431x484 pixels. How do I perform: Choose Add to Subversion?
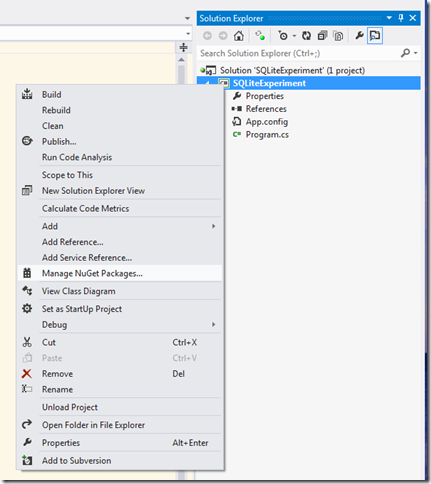click(120, 460)
